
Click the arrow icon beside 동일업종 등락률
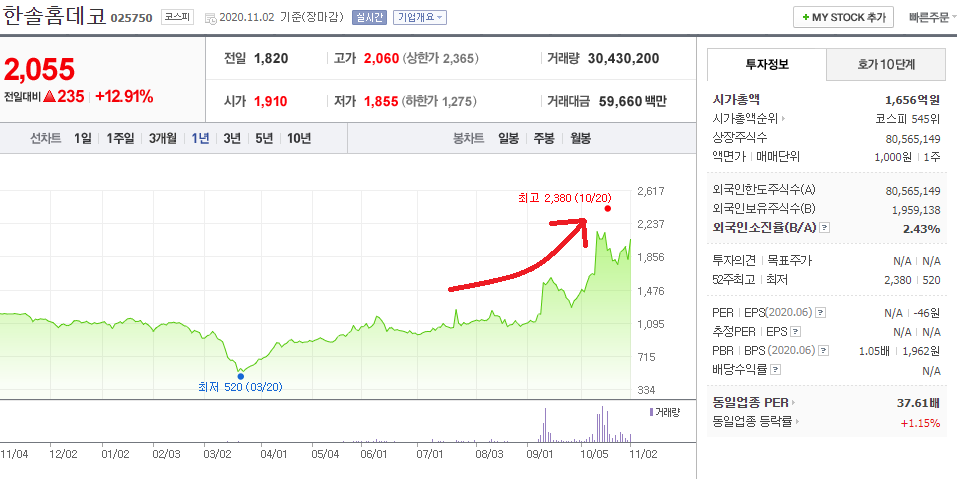pos(798,422)
